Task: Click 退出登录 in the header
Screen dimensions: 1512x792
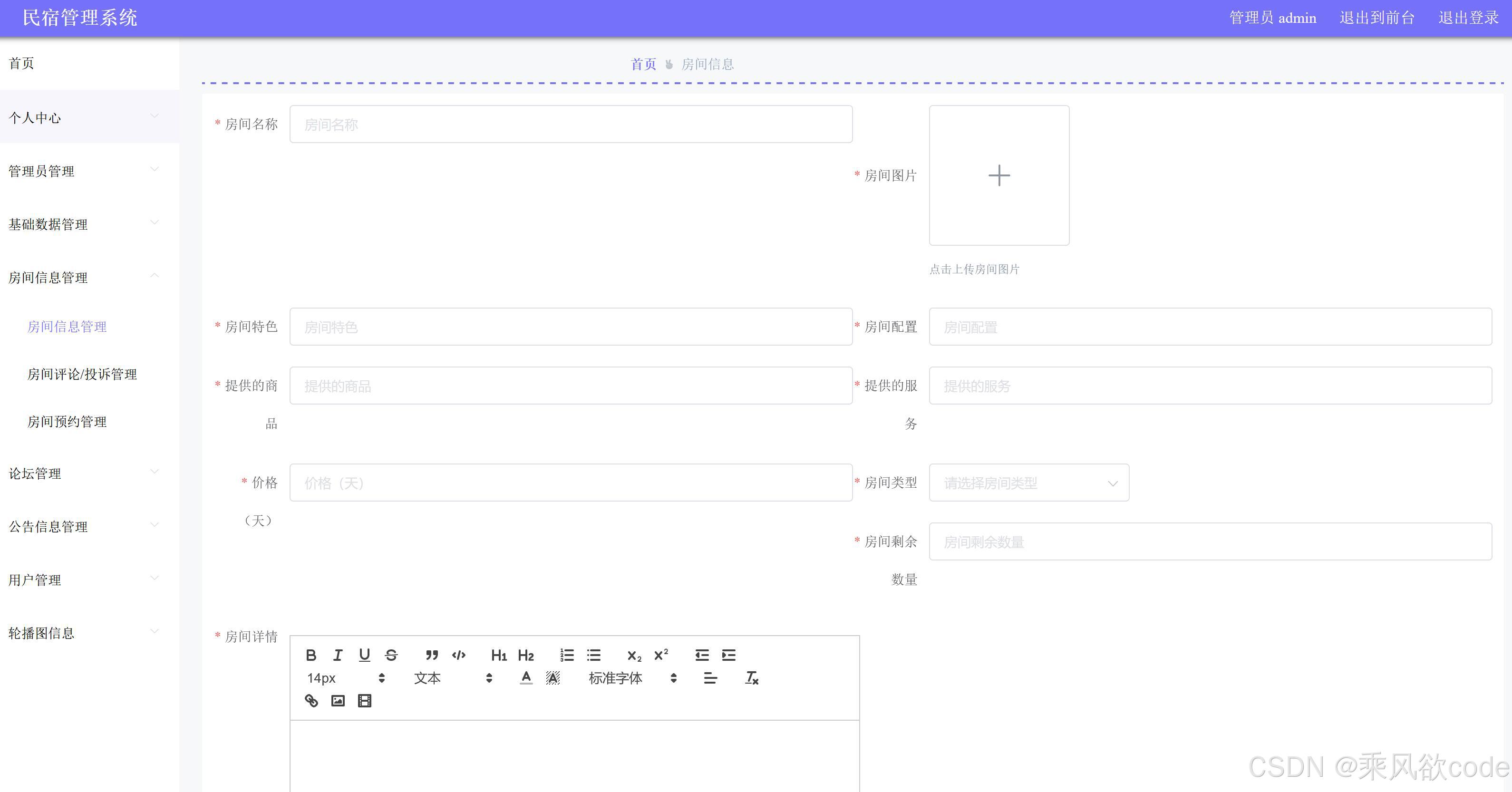Action: [x=1469, y=18]
